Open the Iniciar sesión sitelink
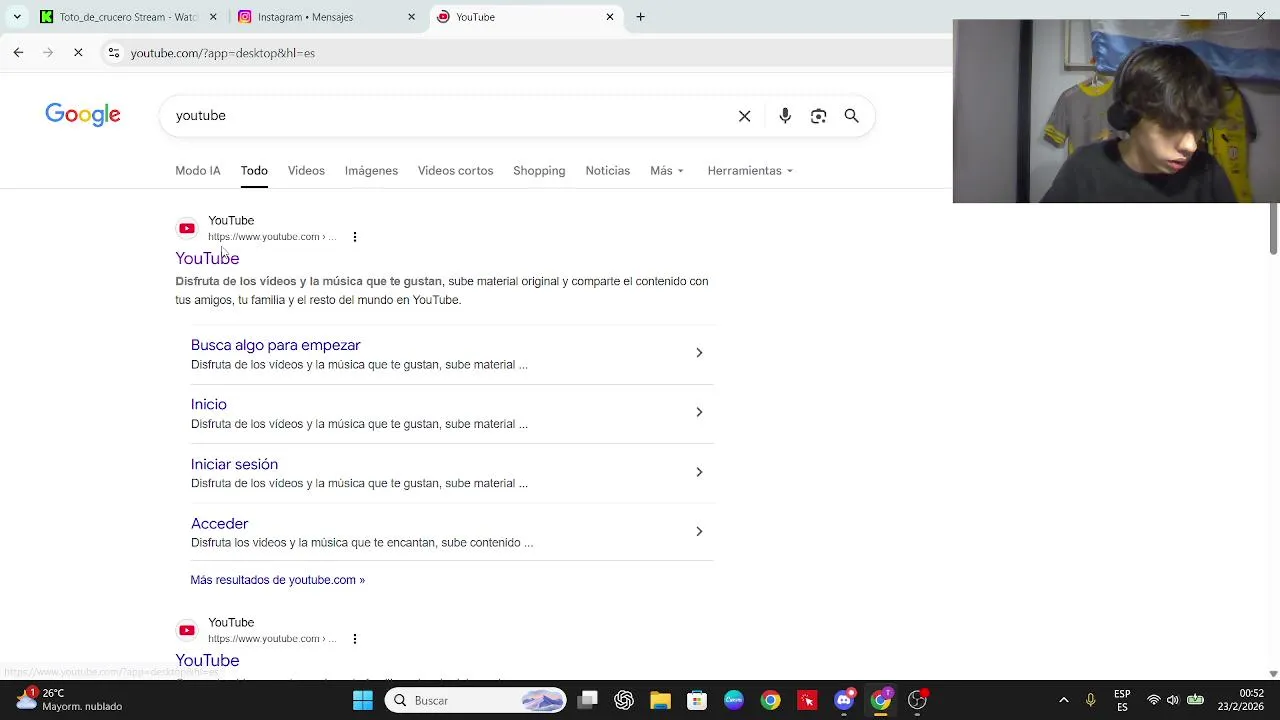Screen dimensions: 1280x720 pos(234,464)
